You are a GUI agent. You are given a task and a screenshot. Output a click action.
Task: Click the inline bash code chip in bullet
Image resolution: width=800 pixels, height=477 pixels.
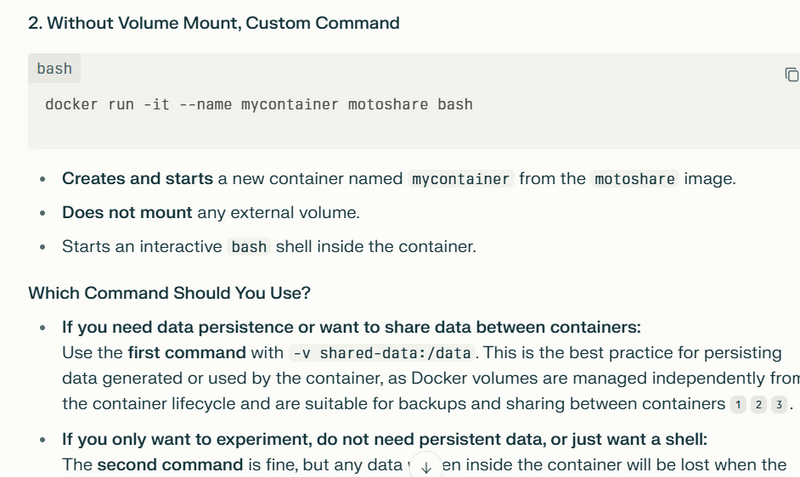(x=249, y=247)
